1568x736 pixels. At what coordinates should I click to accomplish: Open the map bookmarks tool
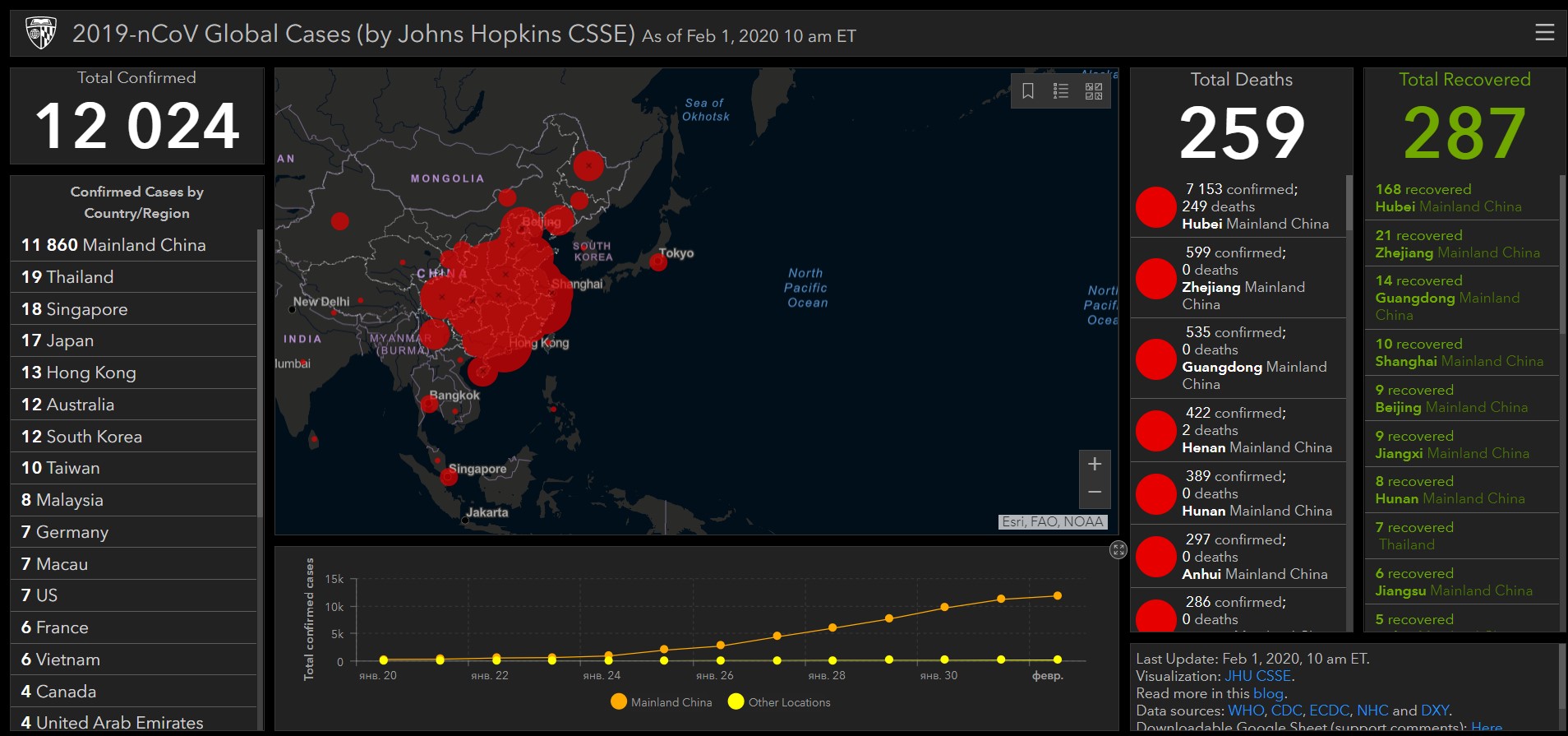coord(1028,91)
